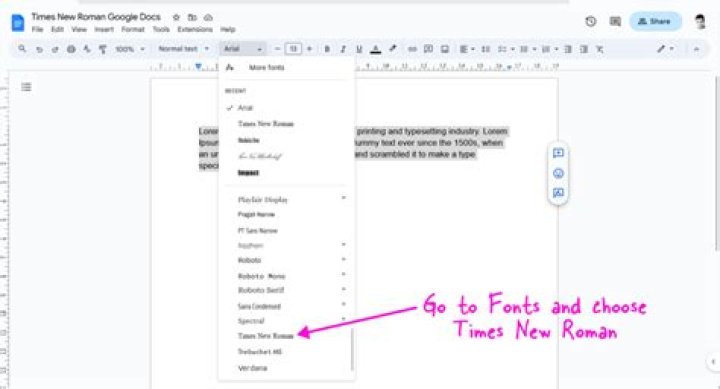Select the Trebuchet MS font

(260, 352)
